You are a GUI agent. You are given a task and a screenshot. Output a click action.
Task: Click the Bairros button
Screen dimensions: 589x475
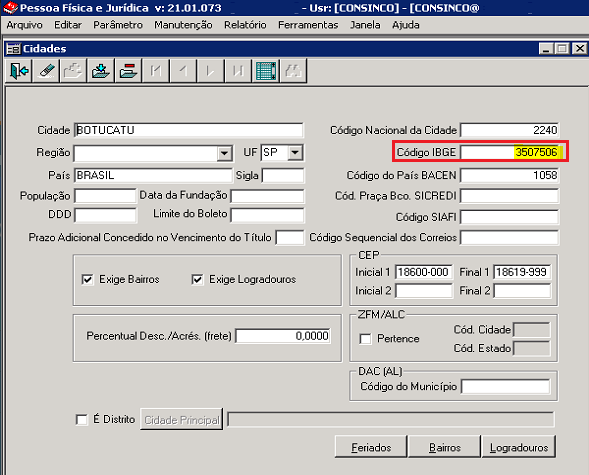[444, 447]
